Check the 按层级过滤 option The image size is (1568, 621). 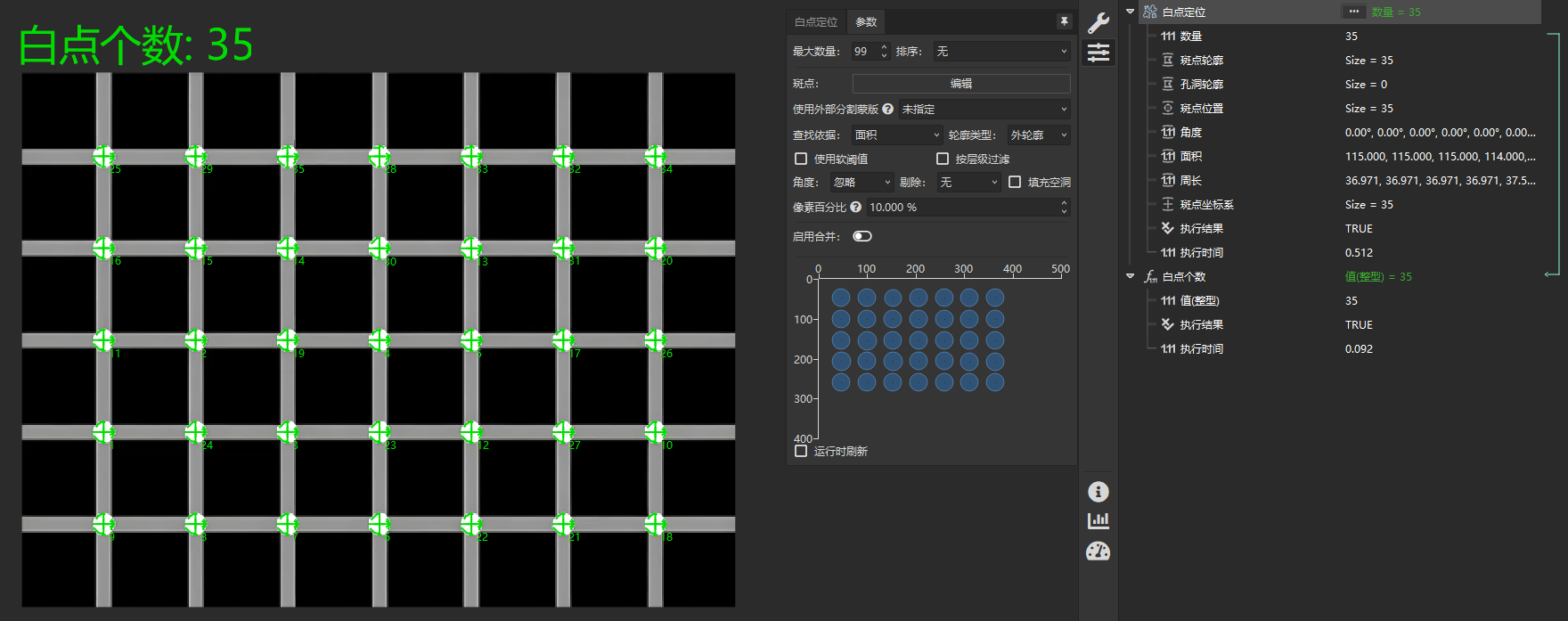coord(943,159)
